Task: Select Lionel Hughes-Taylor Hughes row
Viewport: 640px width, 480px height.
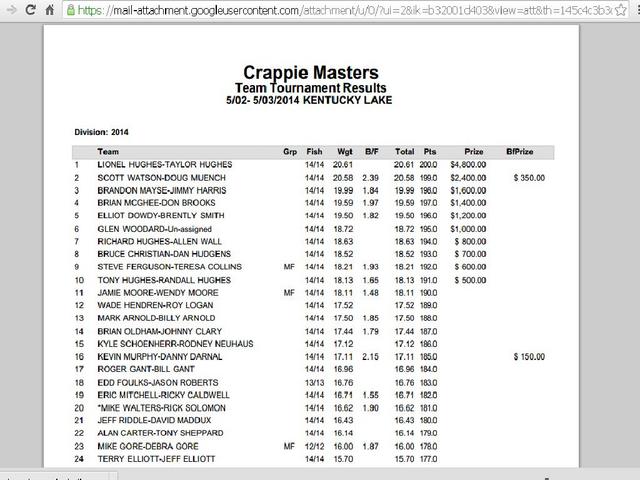Action: (313, 164)
